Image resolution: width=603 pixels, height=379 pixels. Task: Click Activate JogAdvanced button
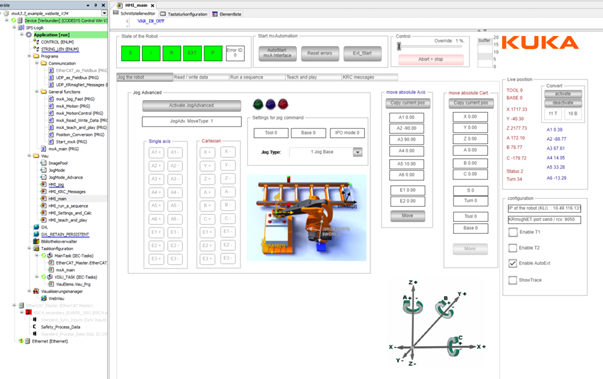click(x=191, y=105)
